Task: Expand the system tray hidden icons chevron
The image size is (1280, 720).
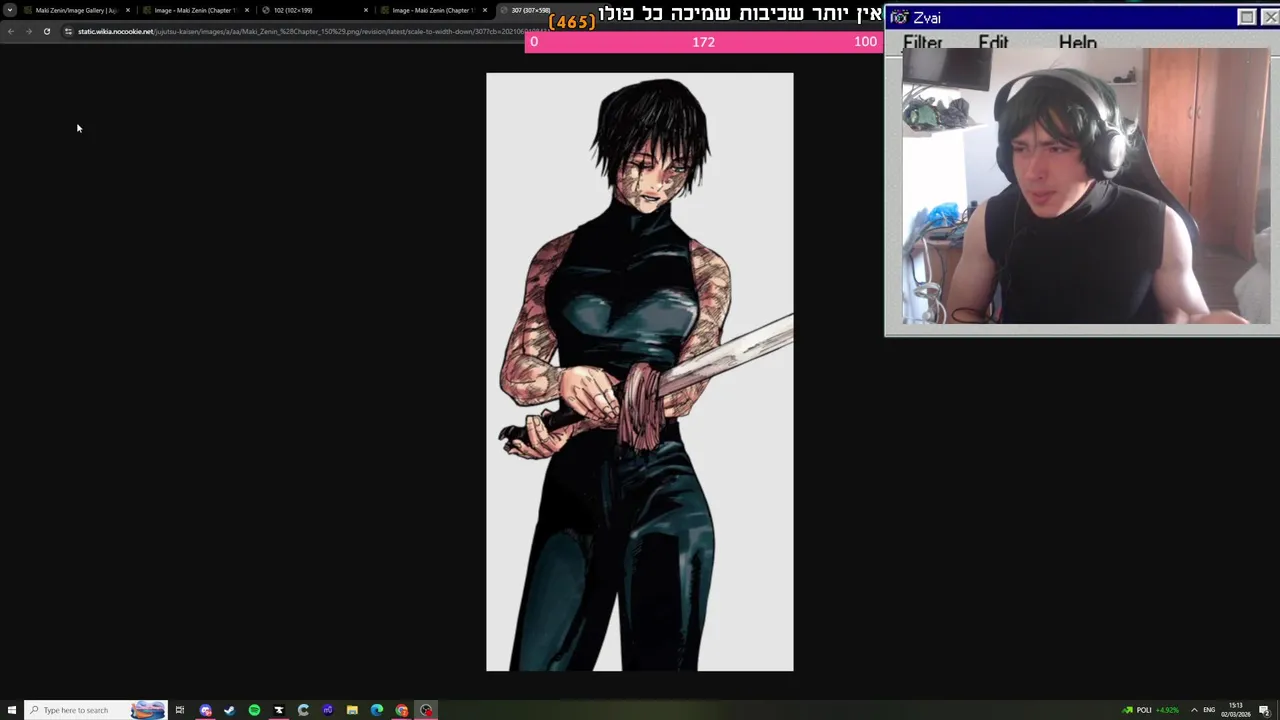Action: [x=1194, y=710]
